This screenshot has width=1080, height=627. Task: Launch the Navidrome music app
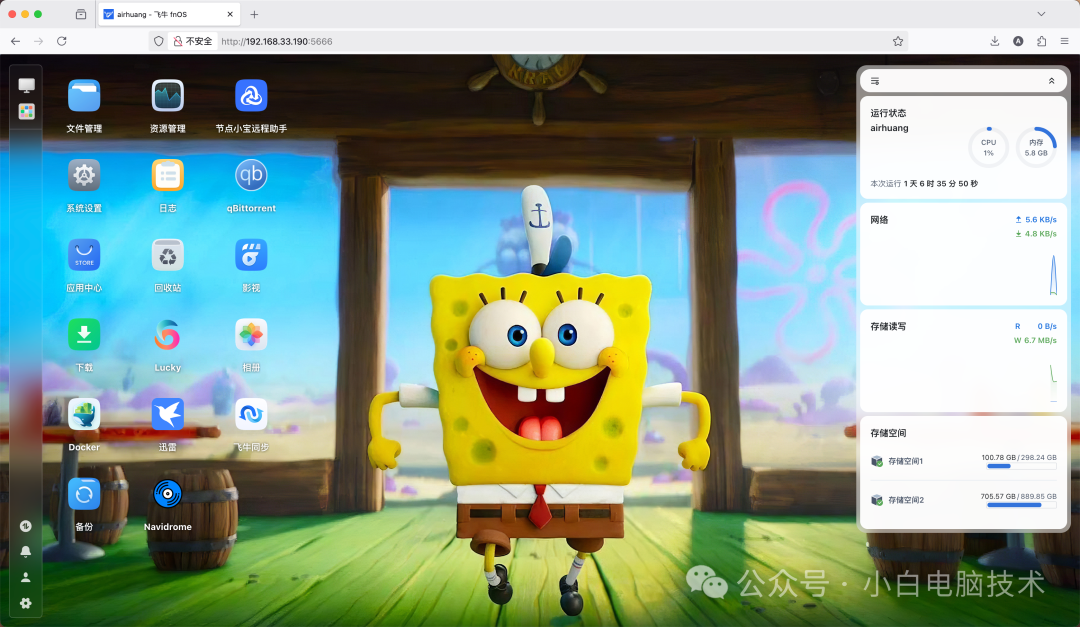[x=167, y=494]
